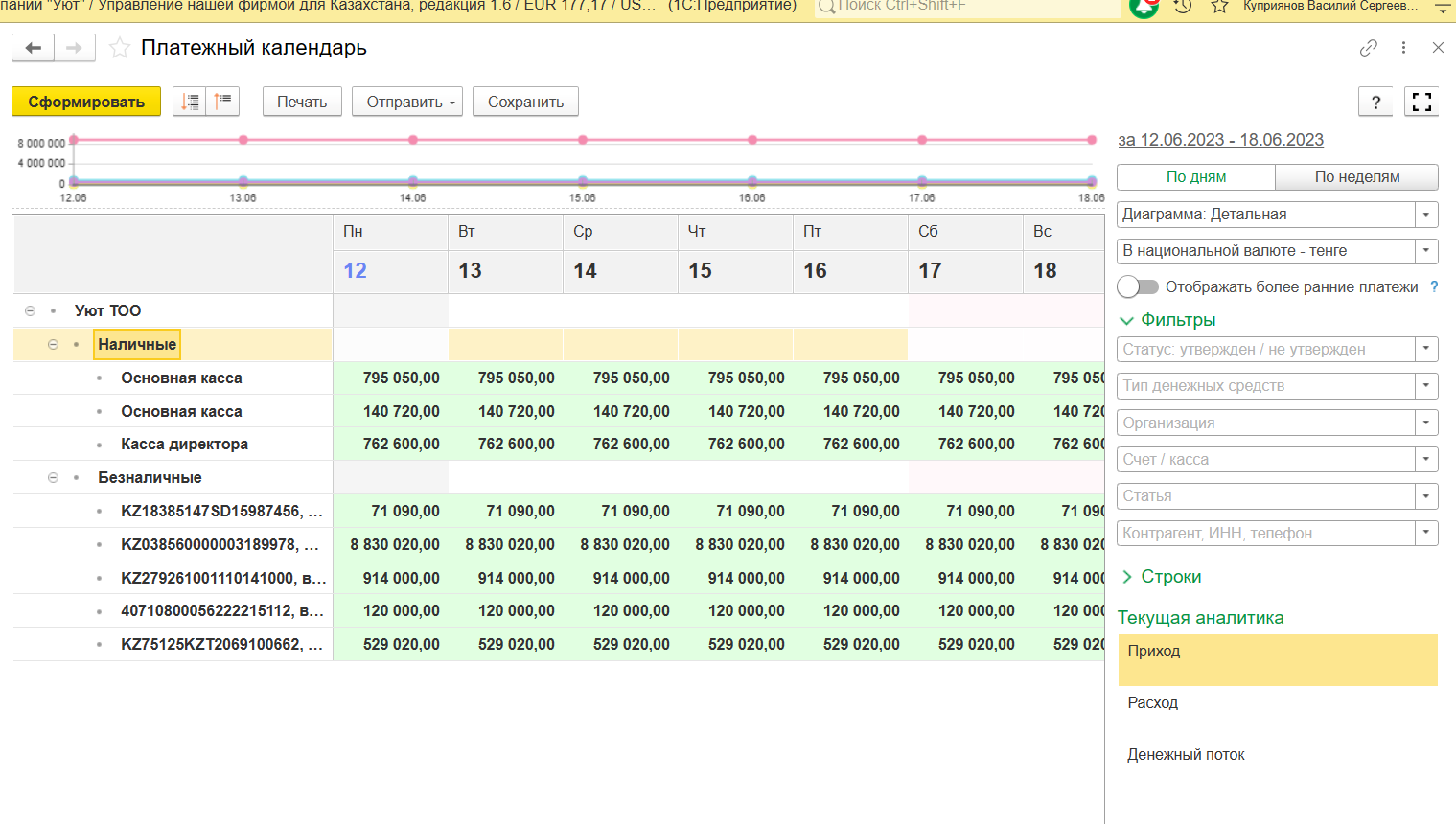Click the expand all groups icon
Viewport: 1456px width, 824px height.
[x=190, y=102]
